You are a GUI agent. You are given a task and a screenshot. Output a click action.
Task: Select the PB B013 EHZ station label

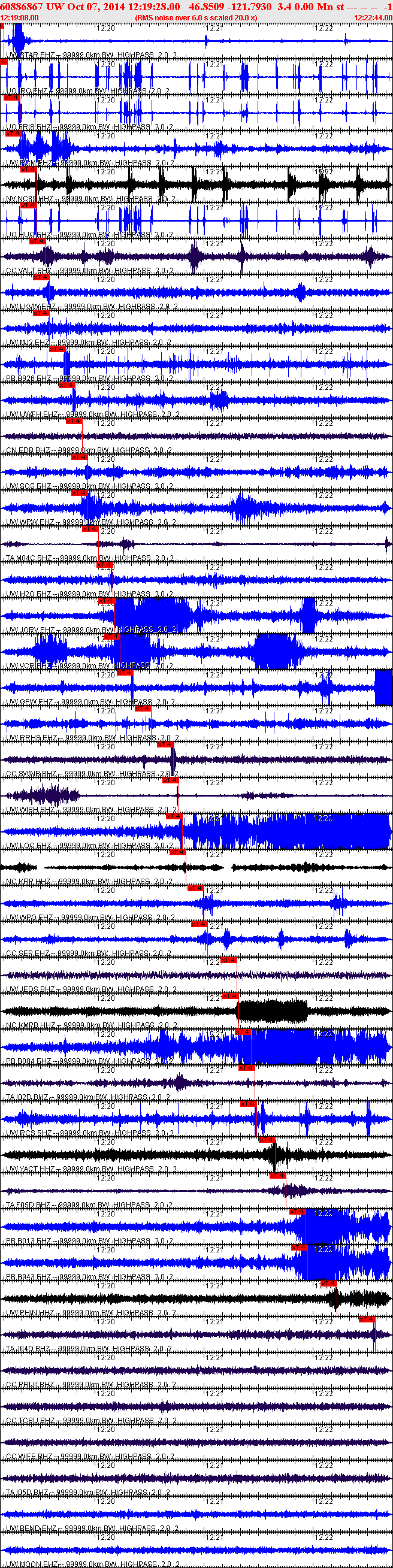pos(90,1240)
